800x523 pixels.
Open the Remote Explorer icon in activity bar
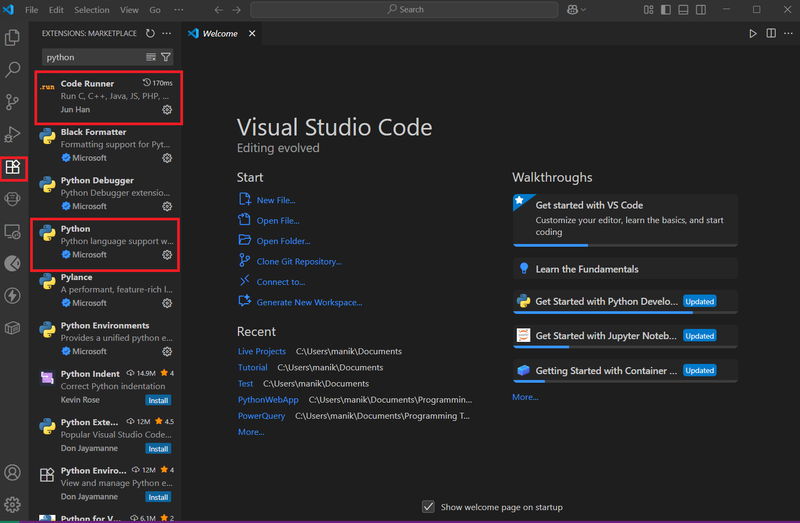tap(12, 232)
